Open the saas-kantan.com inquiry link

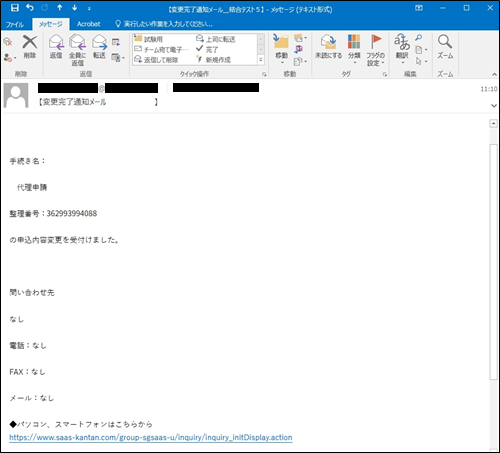pyautogui.click(x=151, y=437)
